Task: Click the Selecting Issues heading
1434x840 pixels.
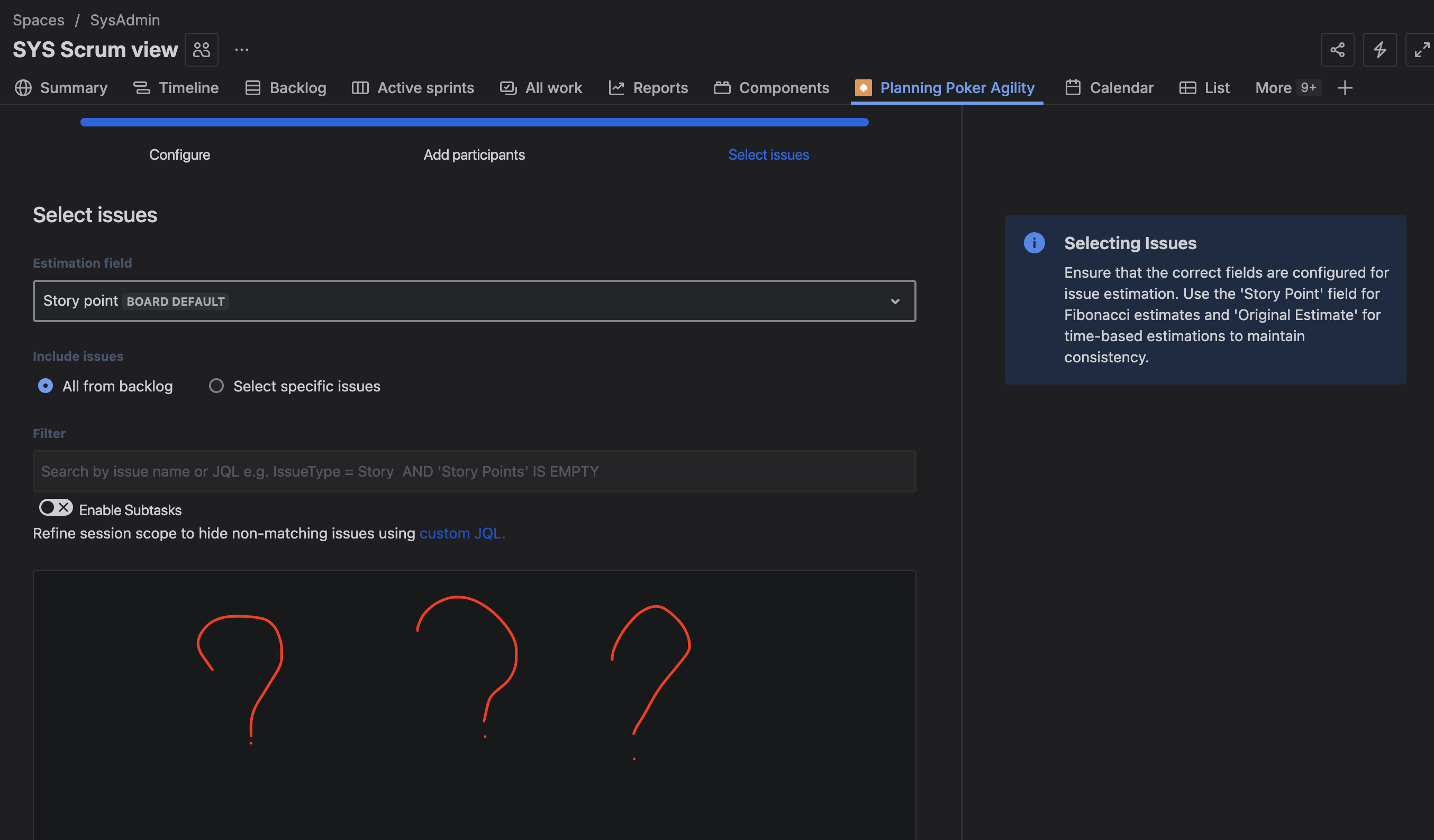Action: click(1130, 243)
